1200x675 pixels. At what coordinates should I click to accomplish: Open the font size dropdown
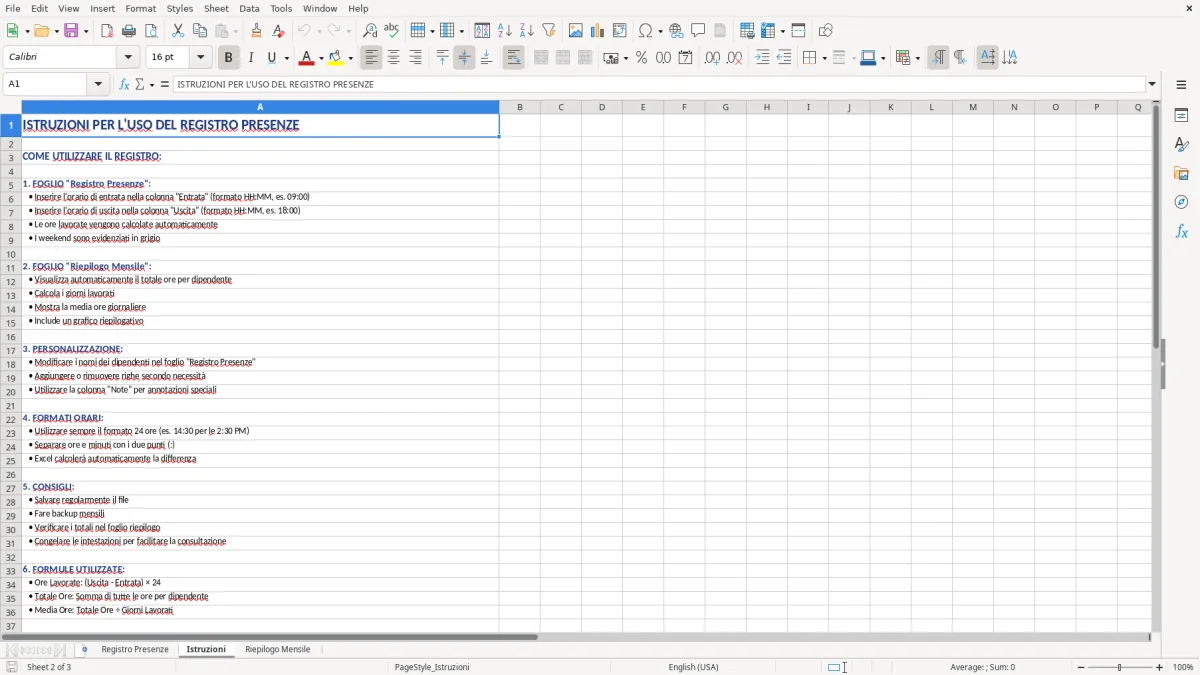click(199, 57)
